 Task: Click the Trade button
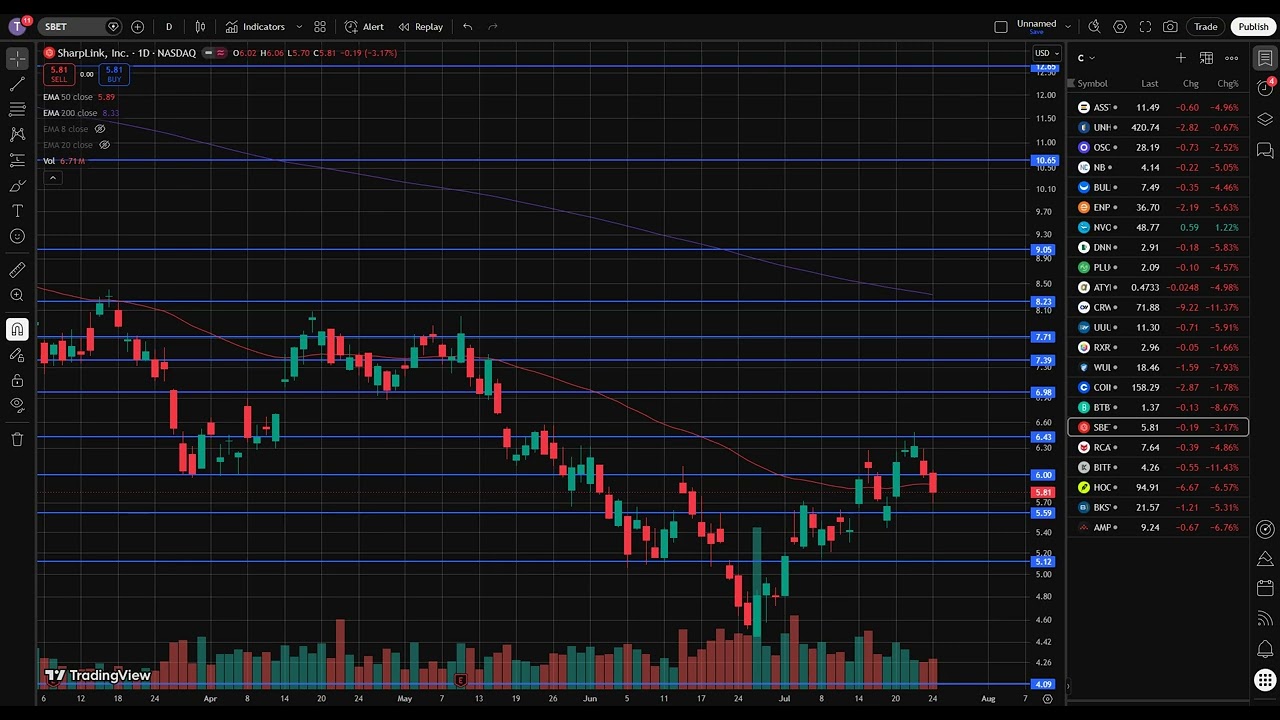click(1206, 27)
